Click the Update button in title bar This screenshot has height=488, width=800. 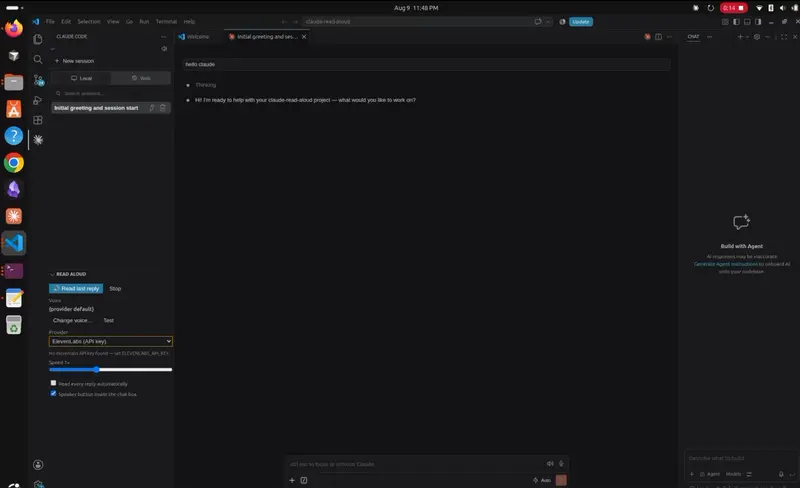click(581, 22)
